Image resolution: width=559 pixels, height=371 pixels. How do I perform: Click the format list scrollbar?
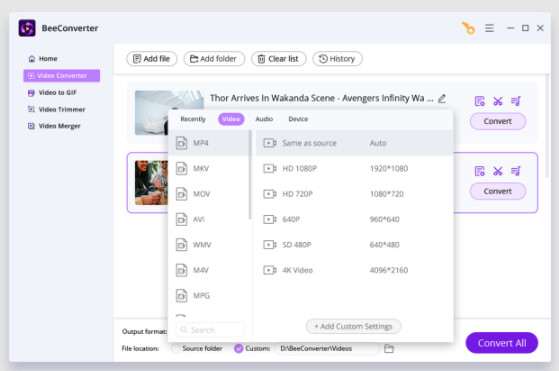tap(250, 175)
